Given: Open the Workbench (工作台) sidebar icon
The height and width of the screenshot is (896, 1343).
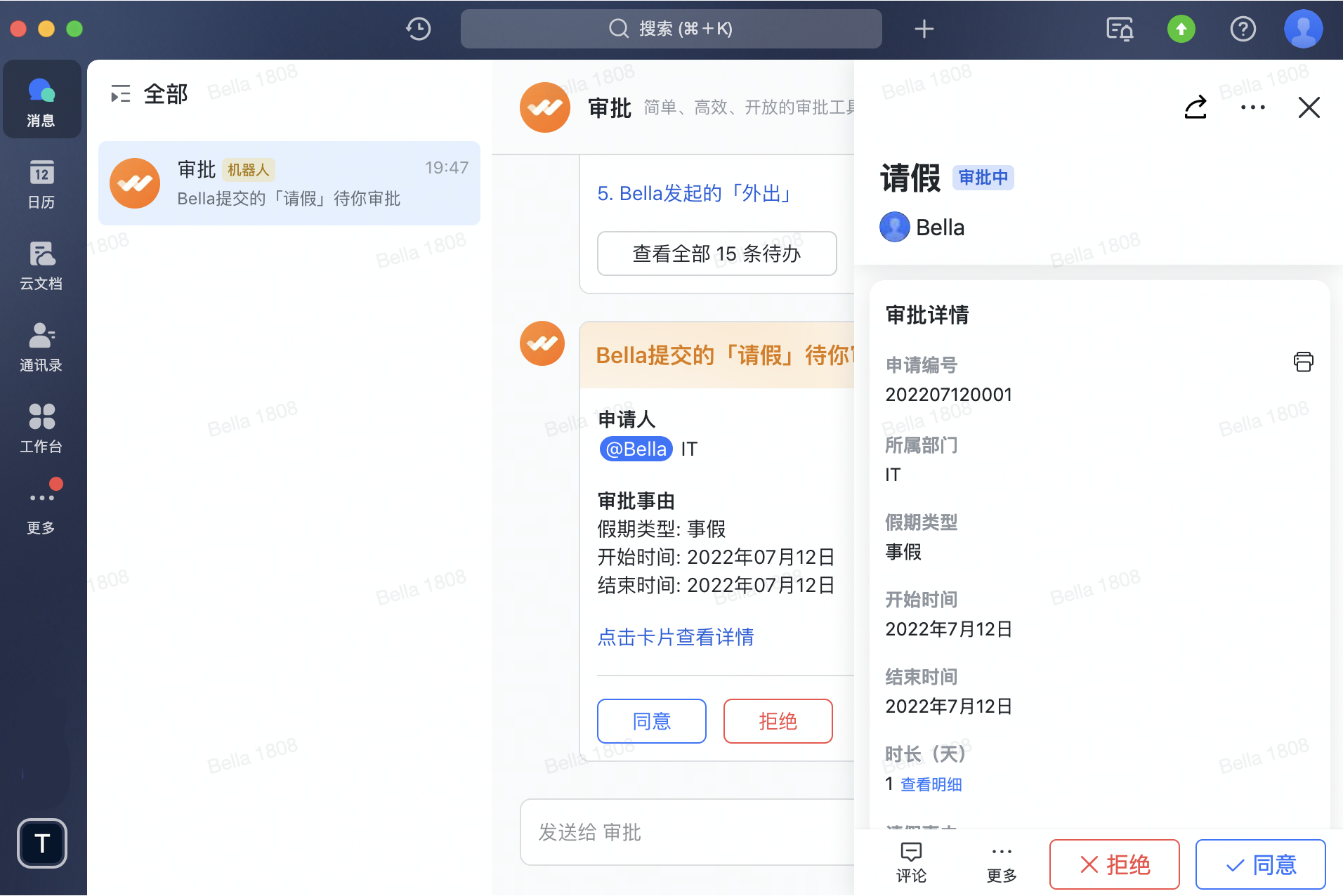Looking at the screenshot, I should (41, 428).
